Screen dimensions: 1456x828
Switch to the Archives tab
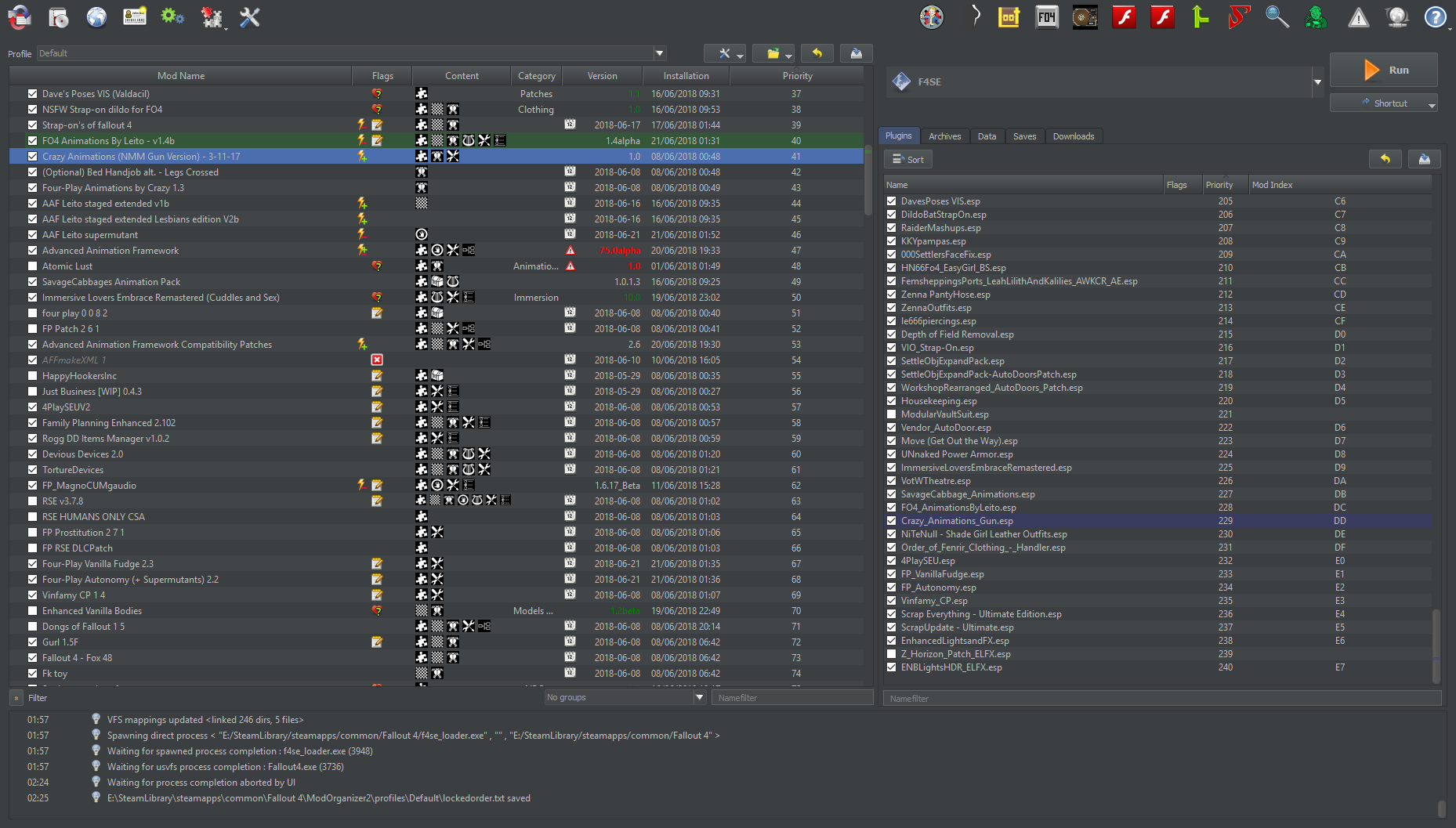[944, 136]
